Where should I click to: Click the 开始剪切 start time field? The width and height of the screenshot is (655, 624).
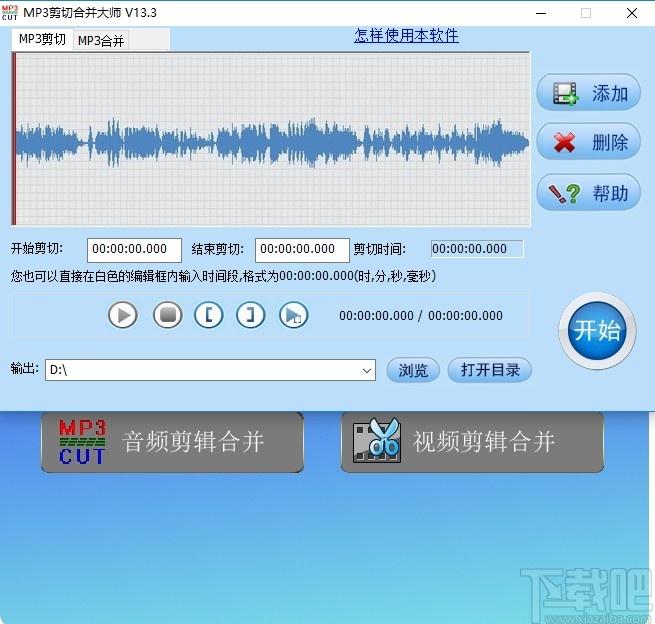click(x=134, y=250)
